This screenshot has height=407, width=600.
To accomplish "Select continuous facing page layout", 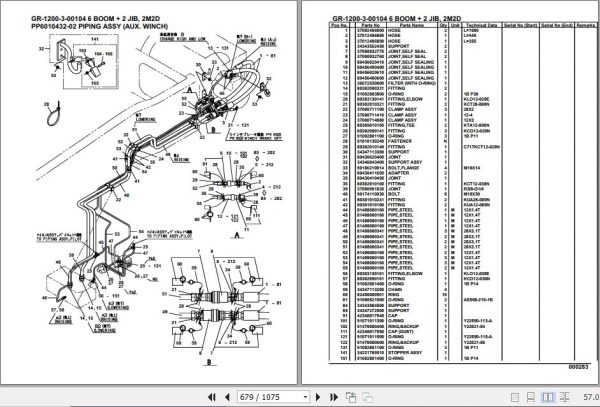I will [x=564, y=397].
